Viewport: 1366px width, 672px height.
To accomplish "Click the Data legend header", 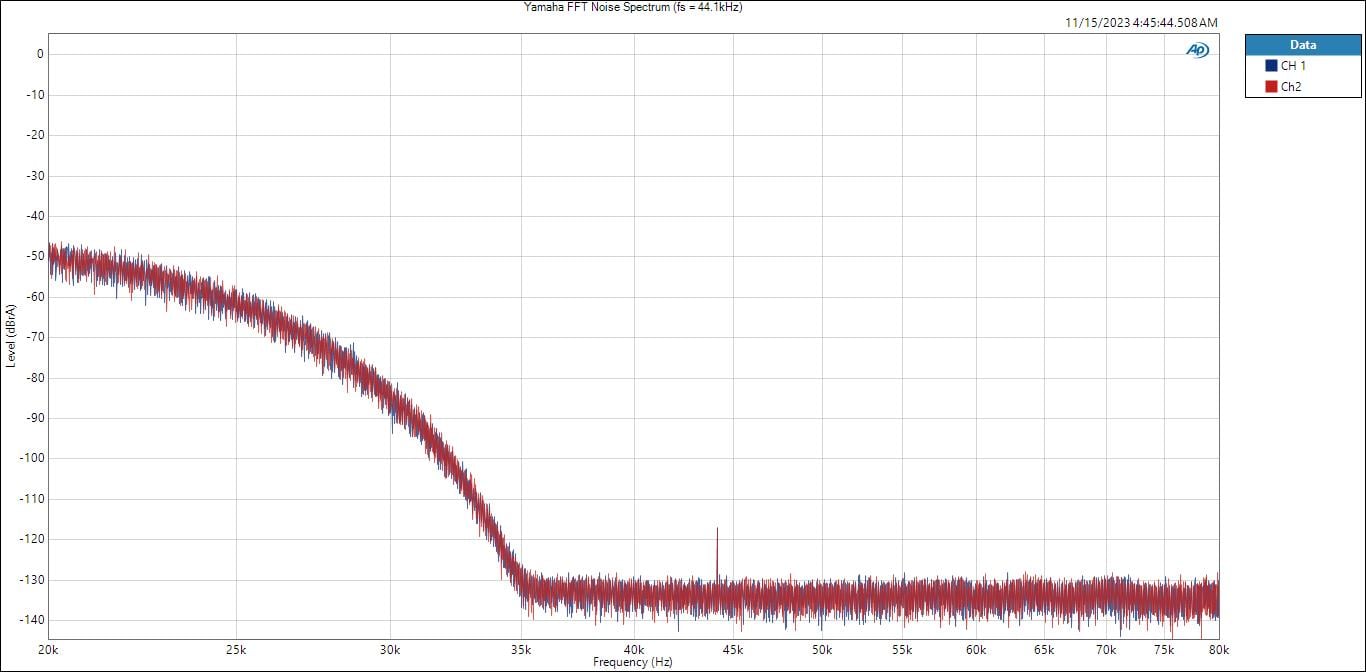I will pos(1303,45).
